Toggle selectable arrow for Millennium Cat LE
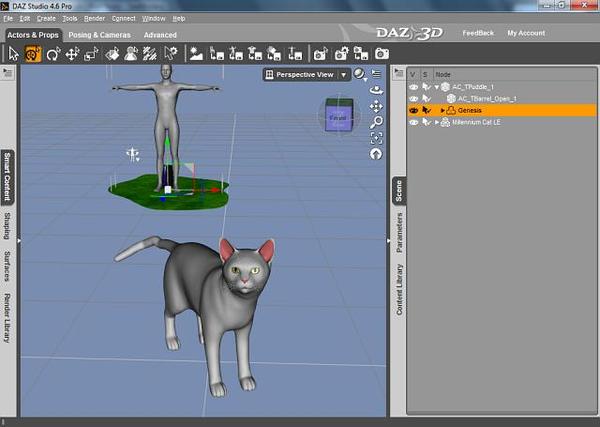This screenshot has height=427, width=600. (x=426, y=122)
